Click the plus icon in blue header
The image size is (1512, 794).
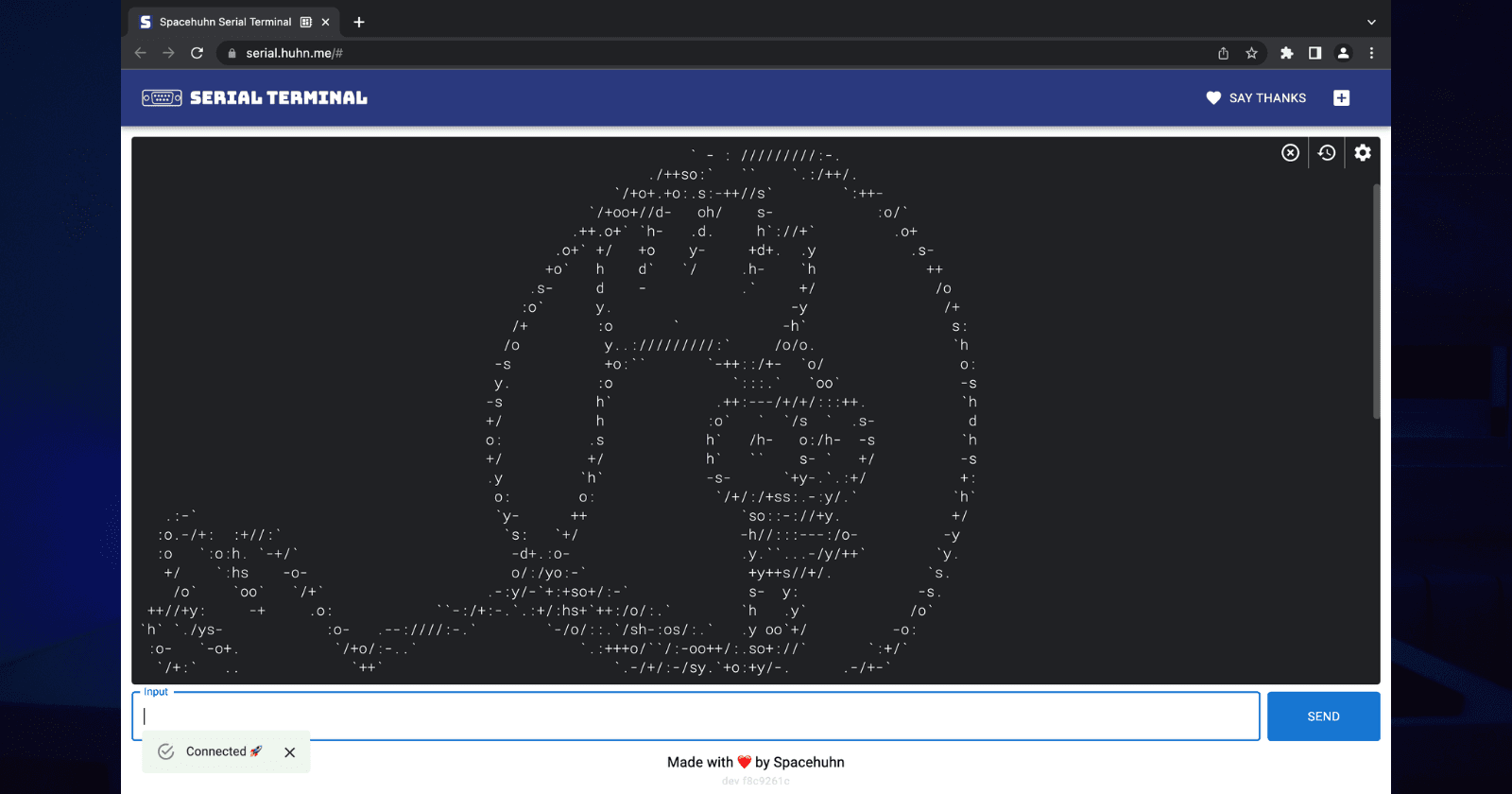pos(1341,98)
